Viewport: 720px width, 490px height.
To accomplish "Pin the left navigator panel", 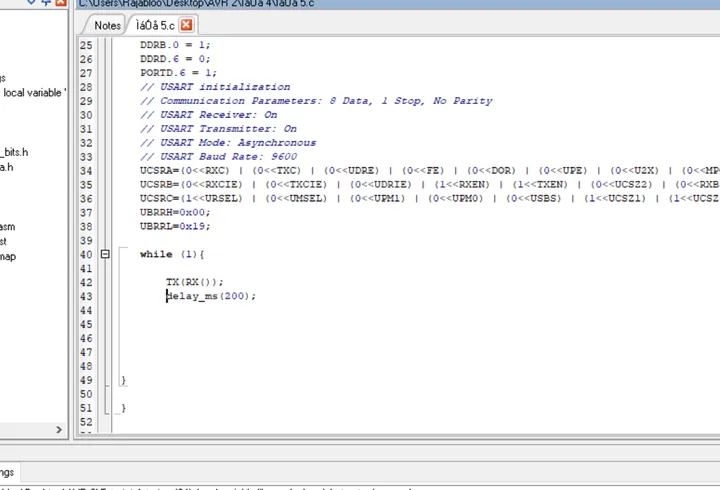I will point(46,2).
